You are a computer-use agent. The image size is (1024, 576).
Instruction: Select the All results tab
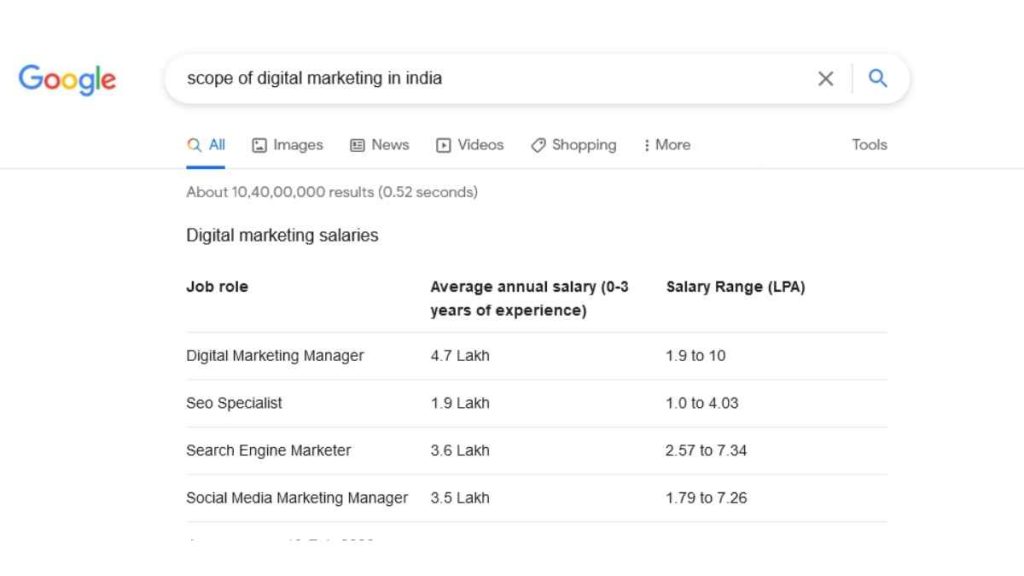[206, 145]
